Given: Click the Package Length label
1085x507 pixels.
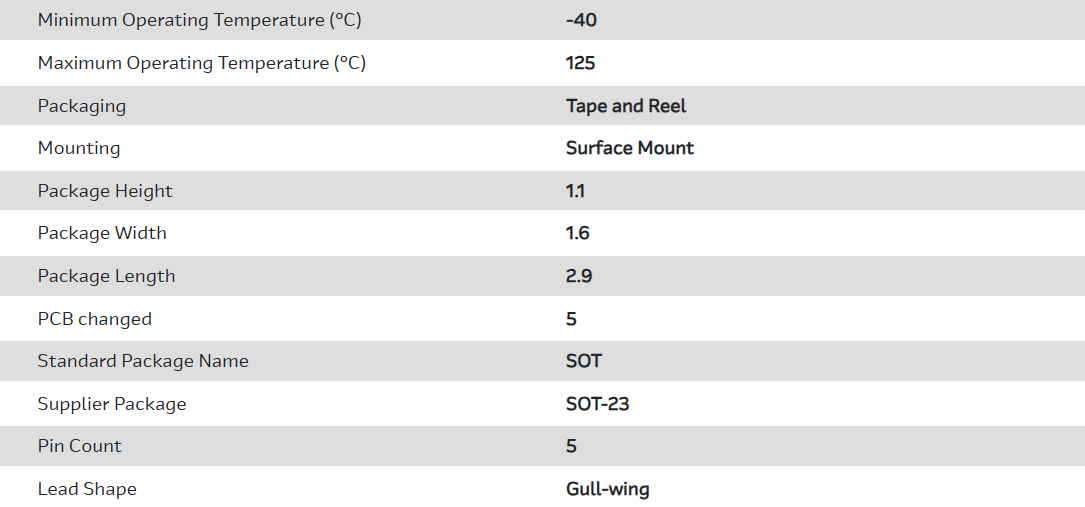Looking at the screenshot, I should pos(106,276).
